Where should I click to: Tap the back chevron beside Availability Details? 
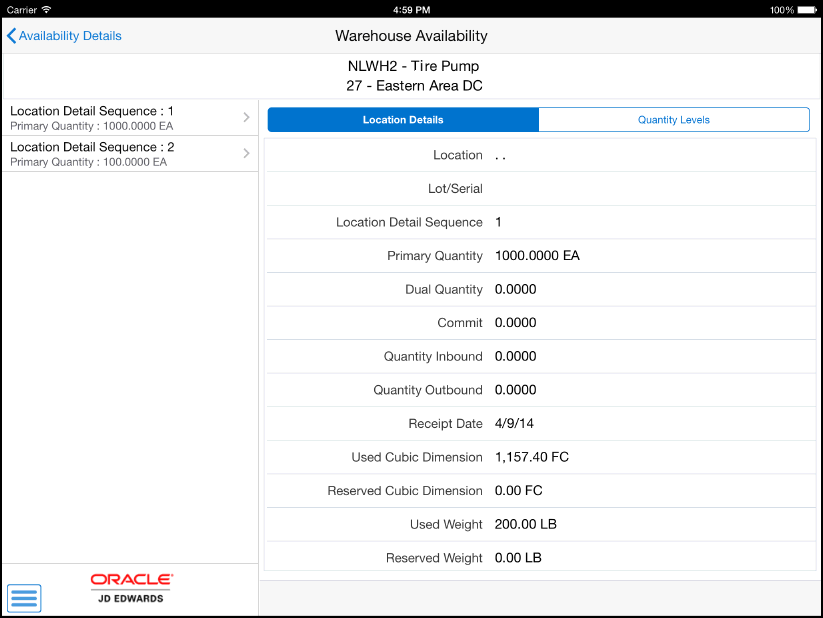coord(12,36)
